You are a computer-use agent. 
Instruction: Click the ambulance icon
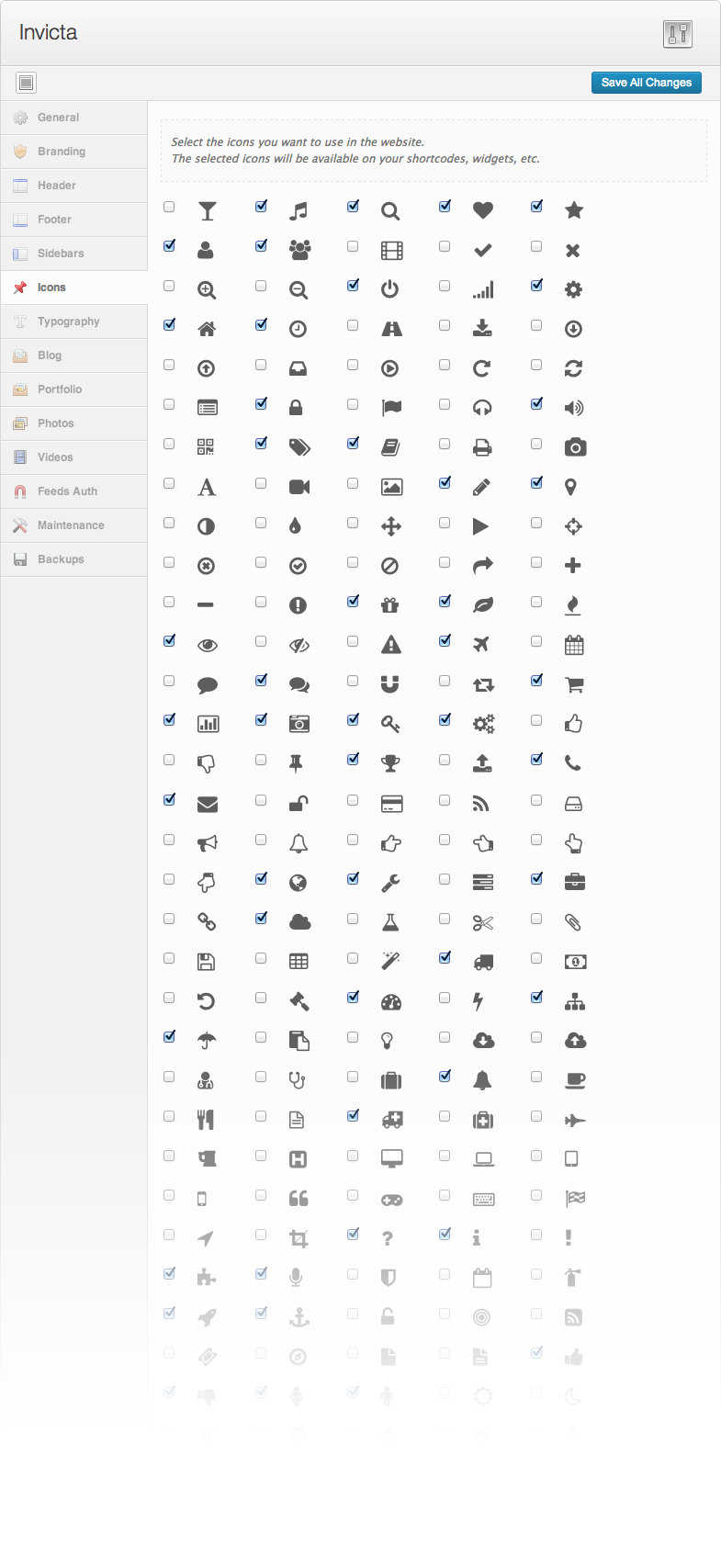(392, 1120)
